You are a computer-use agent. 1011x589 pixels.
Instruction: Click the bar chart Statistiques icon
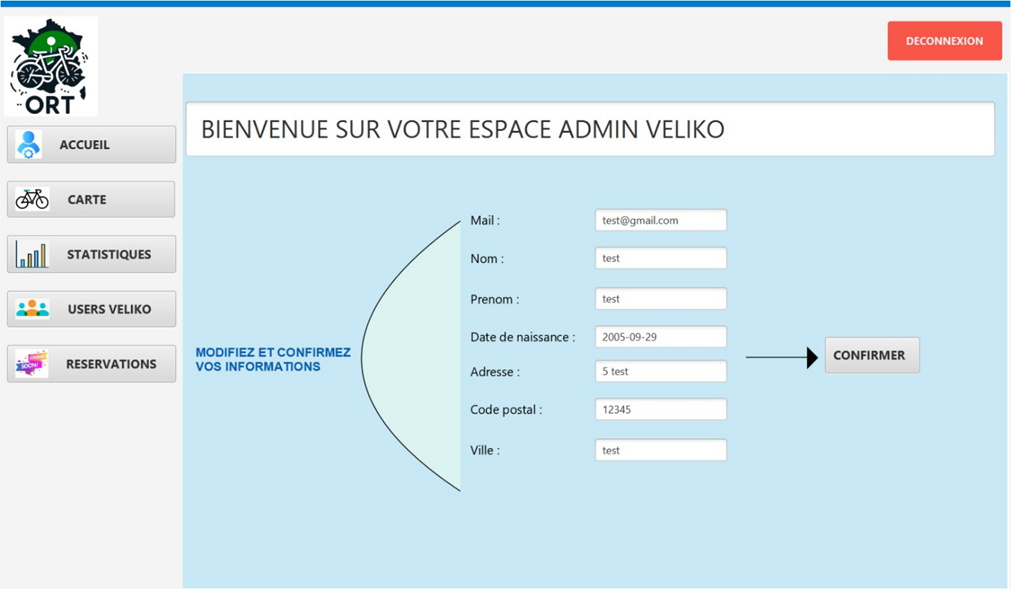[x=32, y=254]
